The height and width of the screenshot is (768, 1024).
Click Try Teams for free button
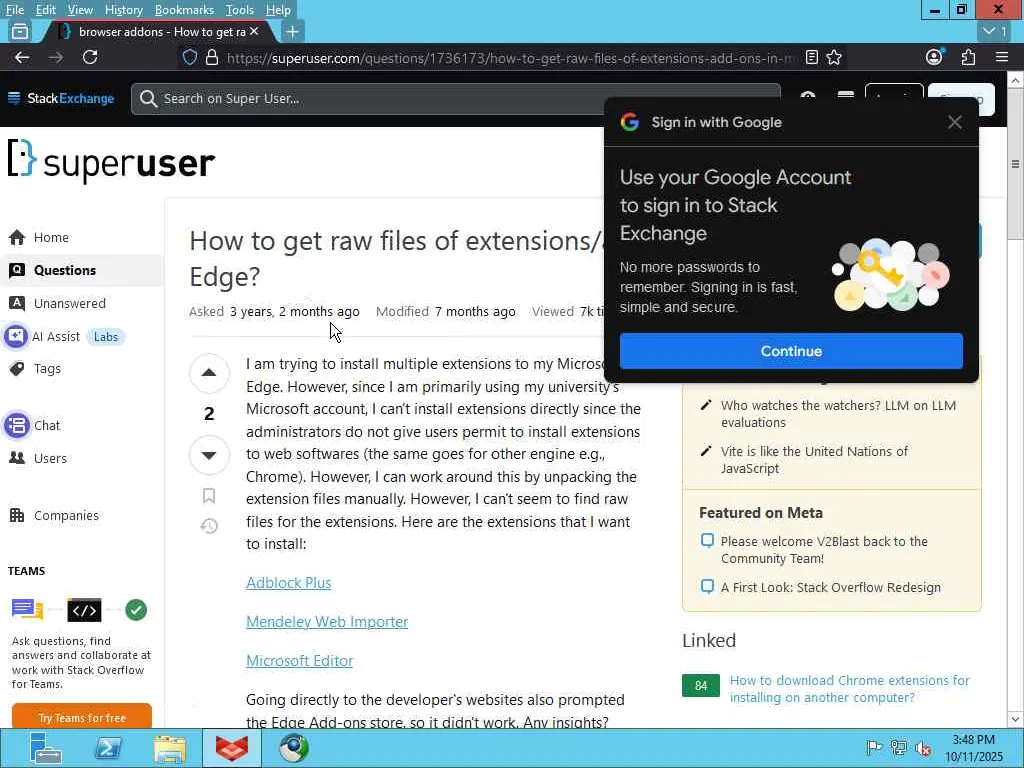tap(82, 718)
